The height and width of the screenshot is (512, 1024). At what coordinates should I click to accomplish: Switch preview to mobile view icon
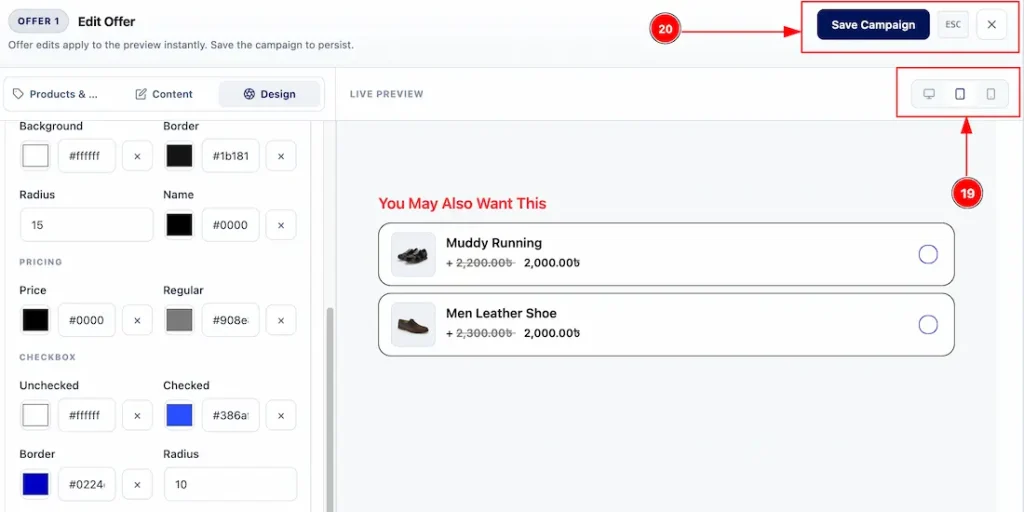991,94
